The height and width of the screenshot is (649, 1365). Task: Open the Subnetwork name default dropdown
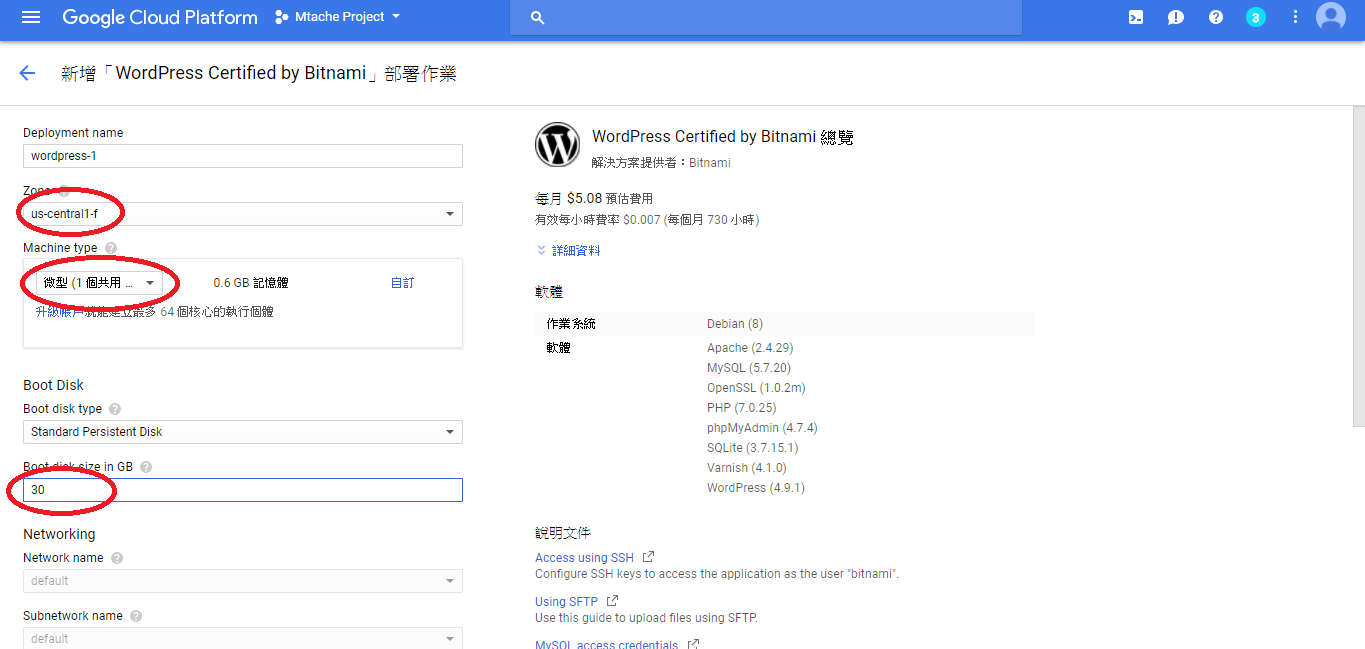[243, 638]
